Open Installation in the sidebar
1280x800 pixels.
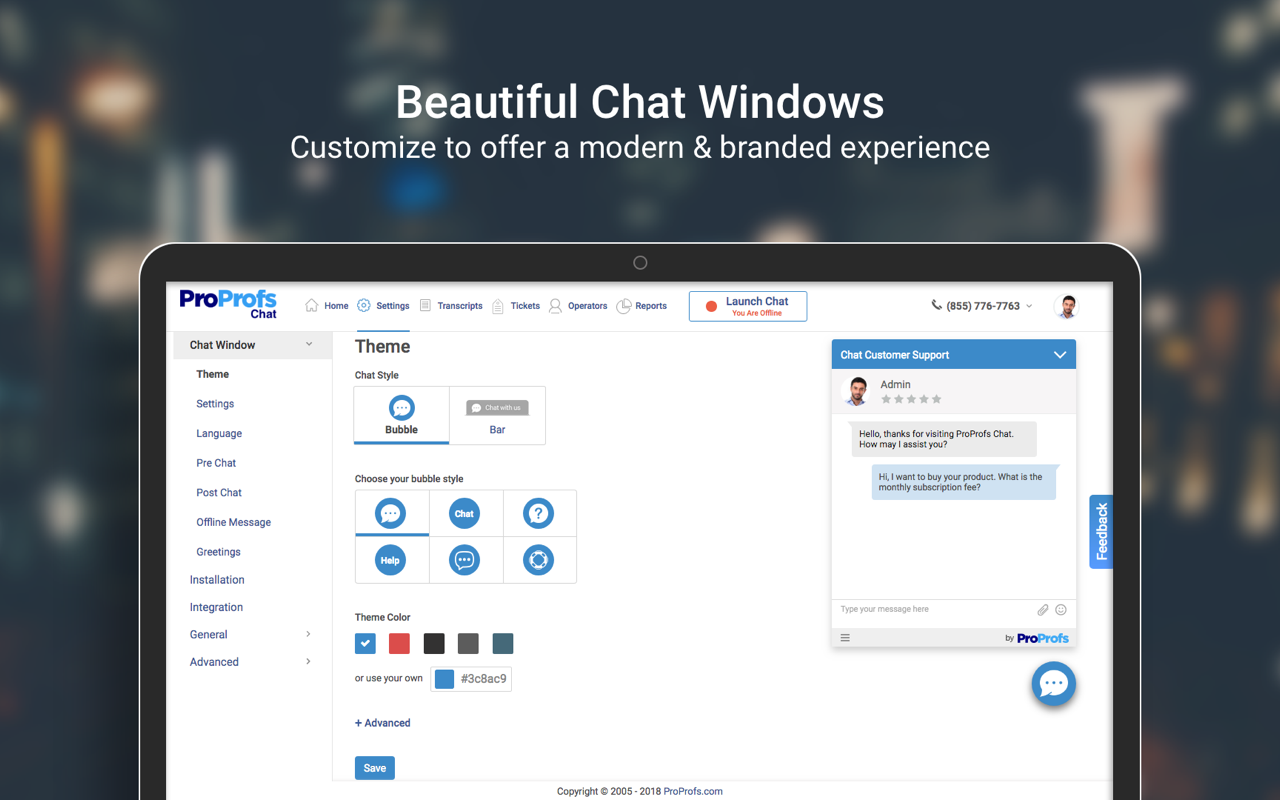217,580
